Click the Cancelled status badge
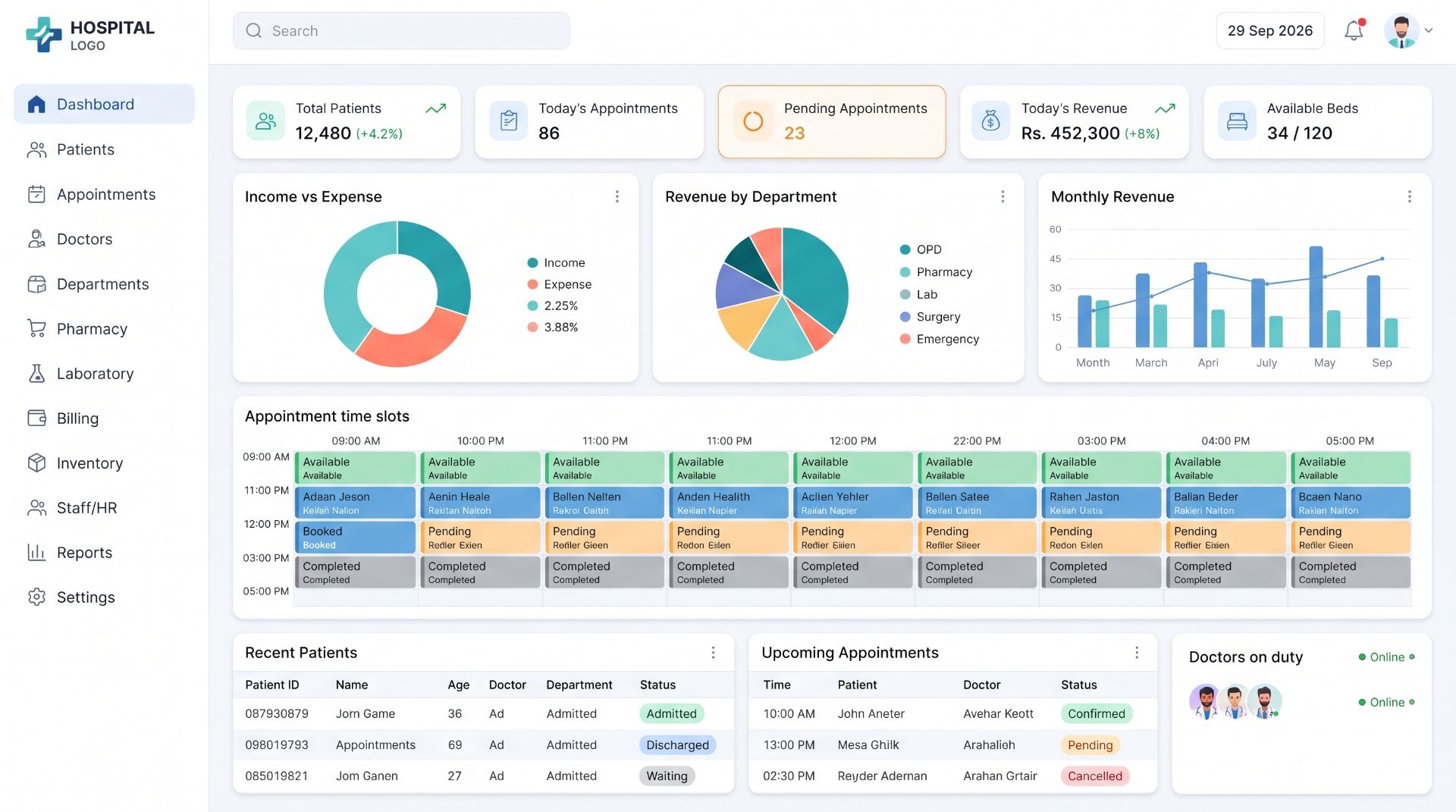This screenshot has height=812, width=1456. point(1094,776)
